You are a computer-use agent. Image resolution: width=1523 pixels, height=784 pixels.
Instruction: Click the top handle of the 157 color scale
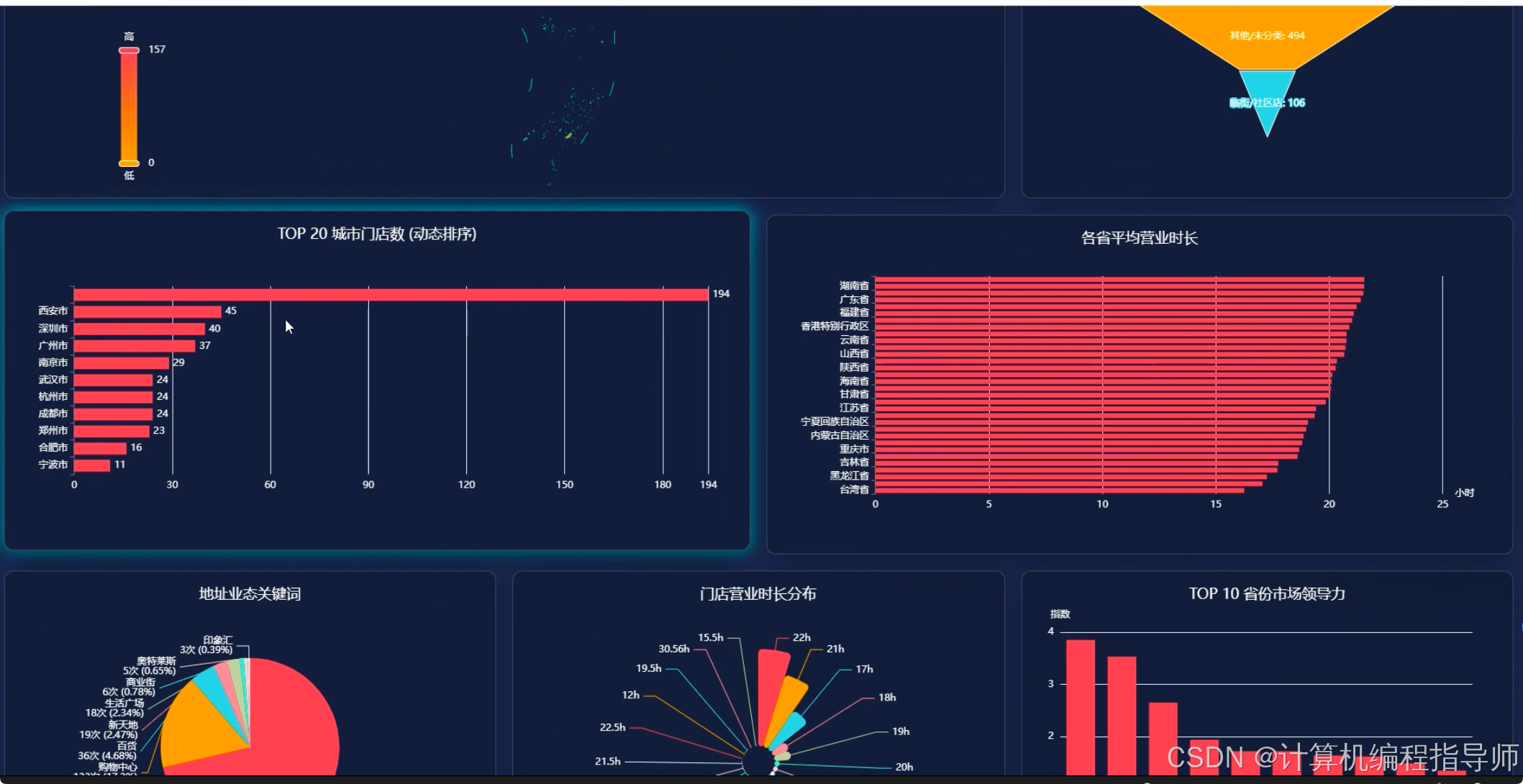click(x=129, y=50)
